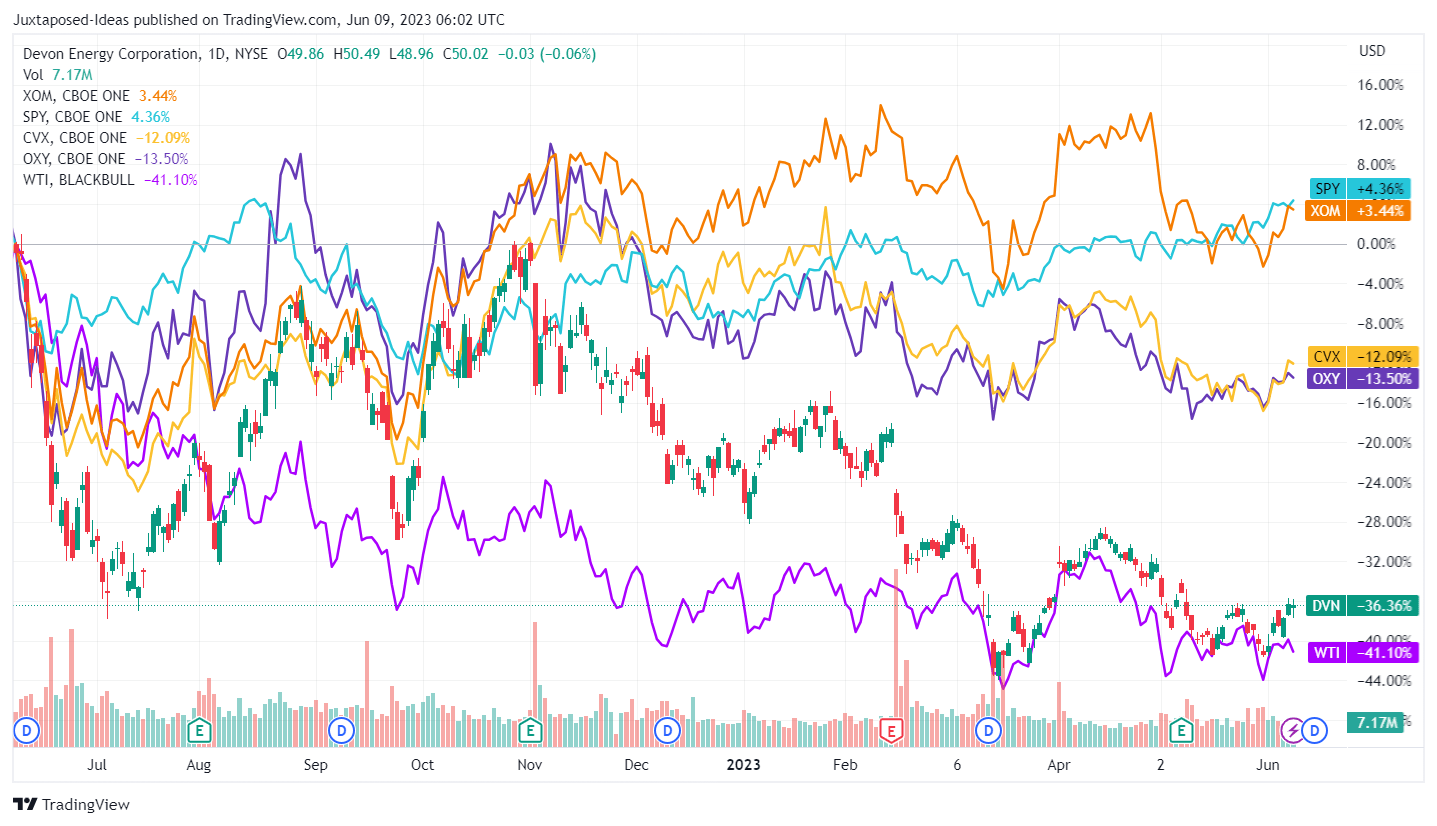This screenshot has width=1437, height=826.
Task: Click the -20.00% axis label
Action: [1382, 443]
